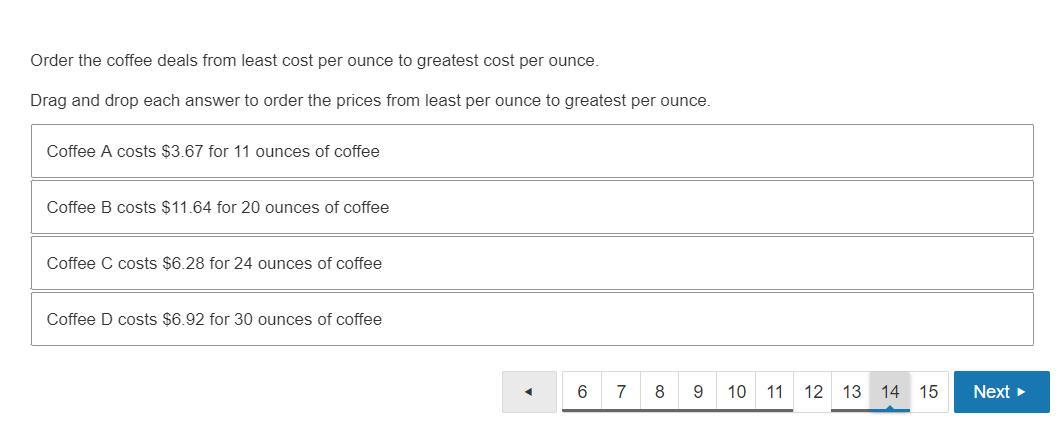Select current question 14 page tab

(890, 390)
